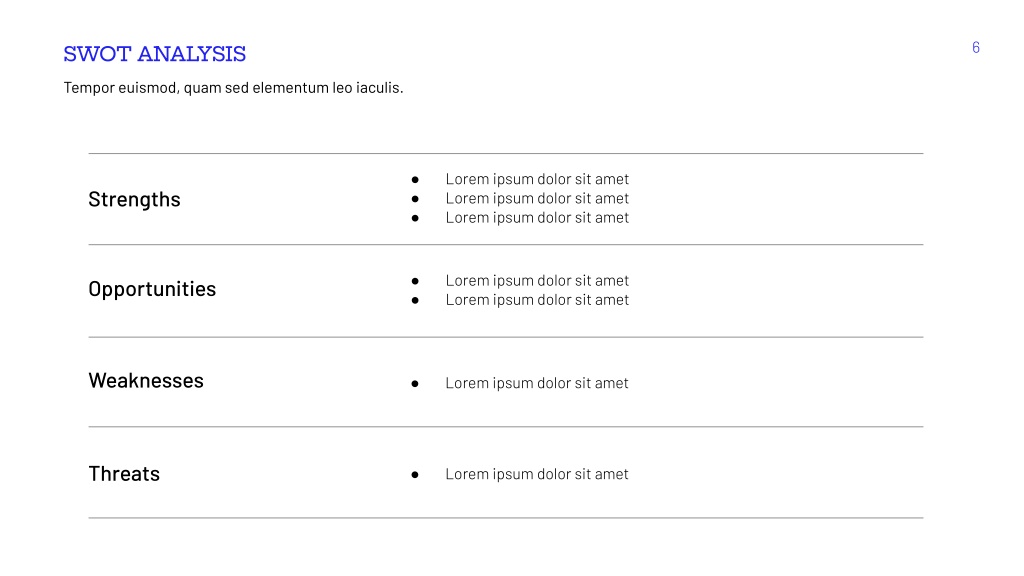
Task: Click the first Opportunities bullet text
Action: click(x=537, y=281)
